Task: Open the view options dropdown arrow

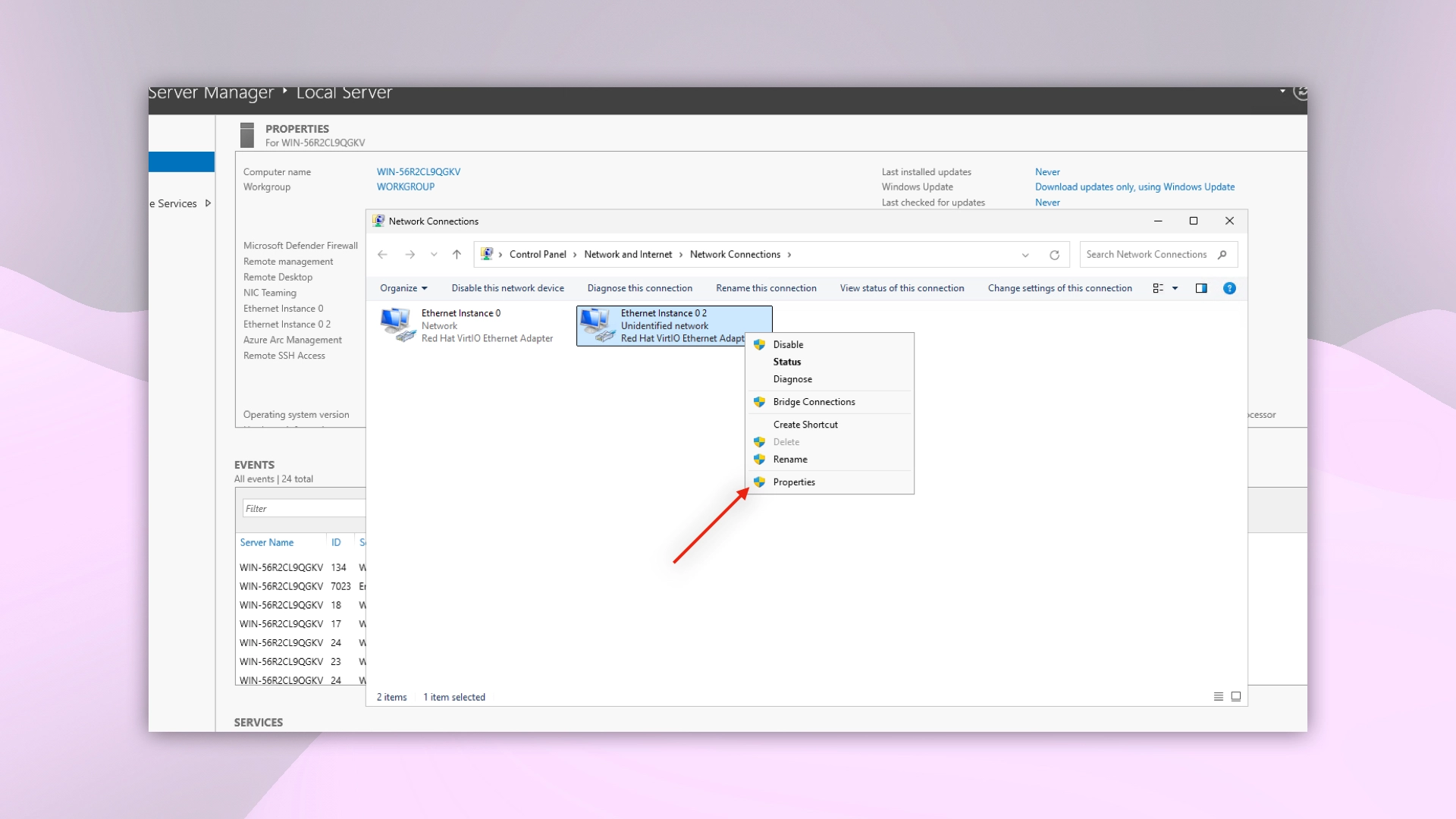Action: (x=1174, y=288)
